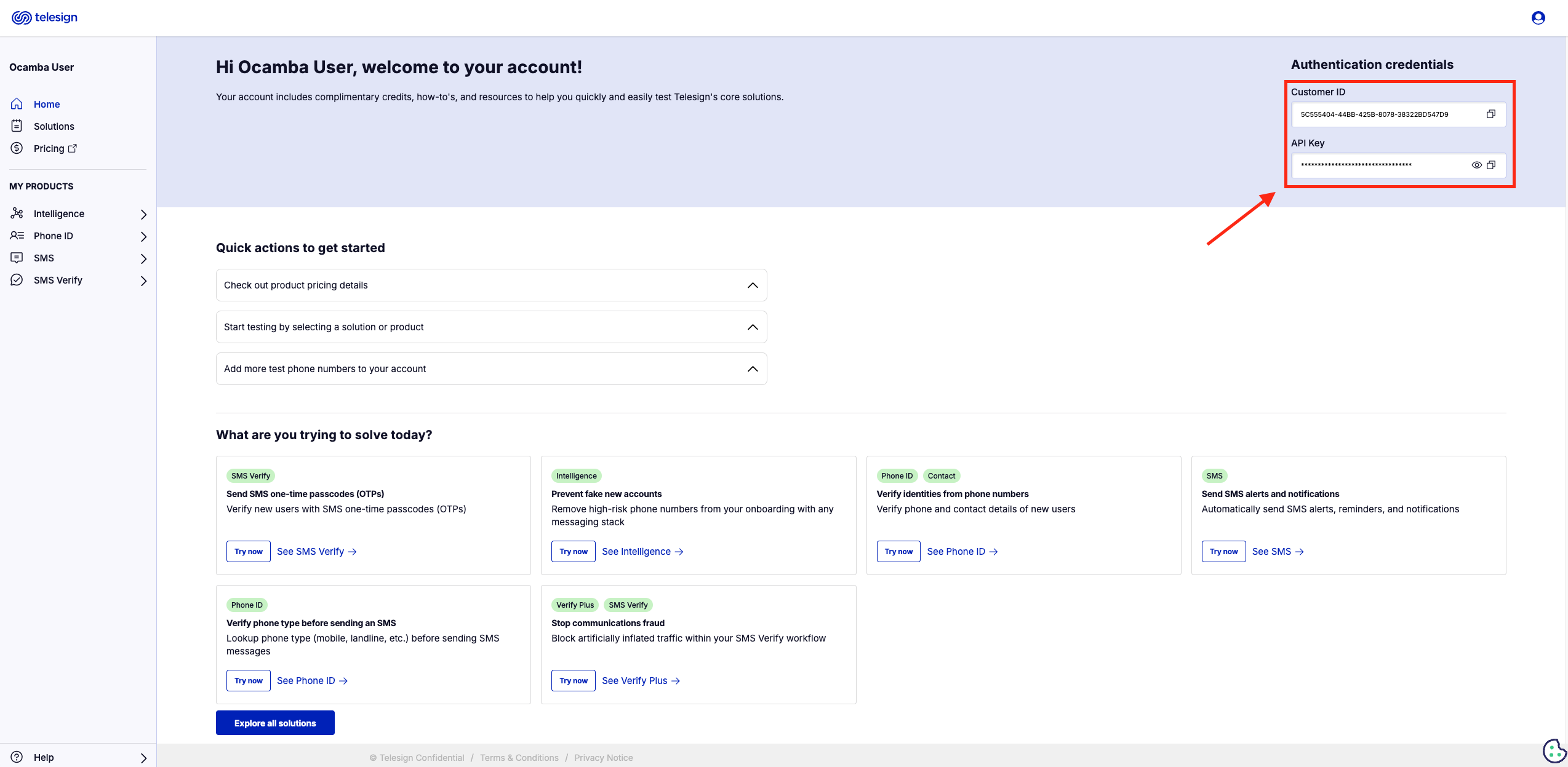Click the Home house icon in sidebar
The height and width of the screenshot is (767, 1568).
point(17,104)
